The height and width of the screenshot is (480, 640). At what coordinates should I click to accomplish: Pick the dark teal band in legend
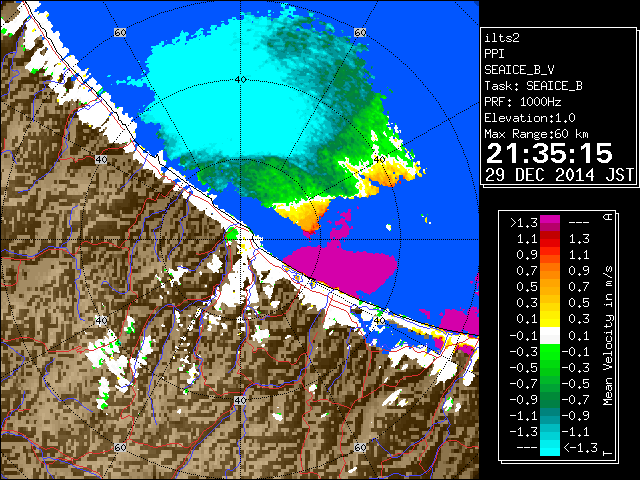pyautogui.click(x=550, y=415)
